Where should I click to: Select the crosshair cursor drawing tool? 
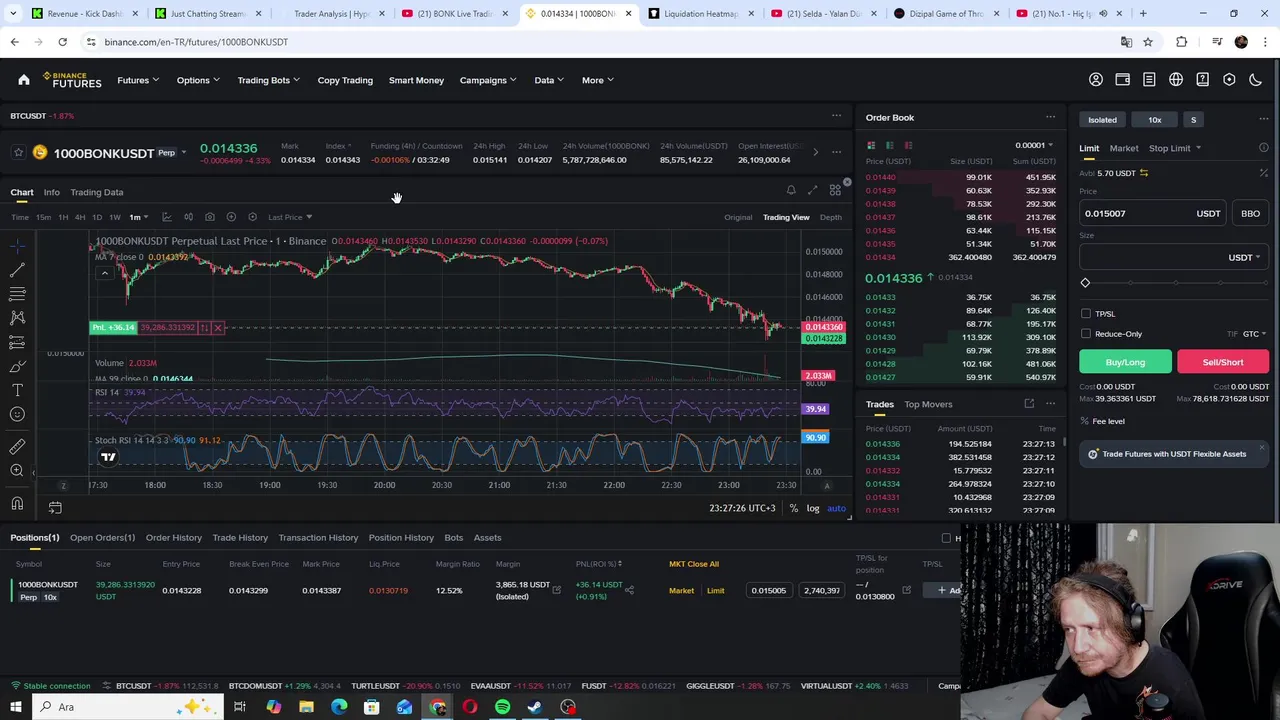pyautogui.click(x=17, y=245)
